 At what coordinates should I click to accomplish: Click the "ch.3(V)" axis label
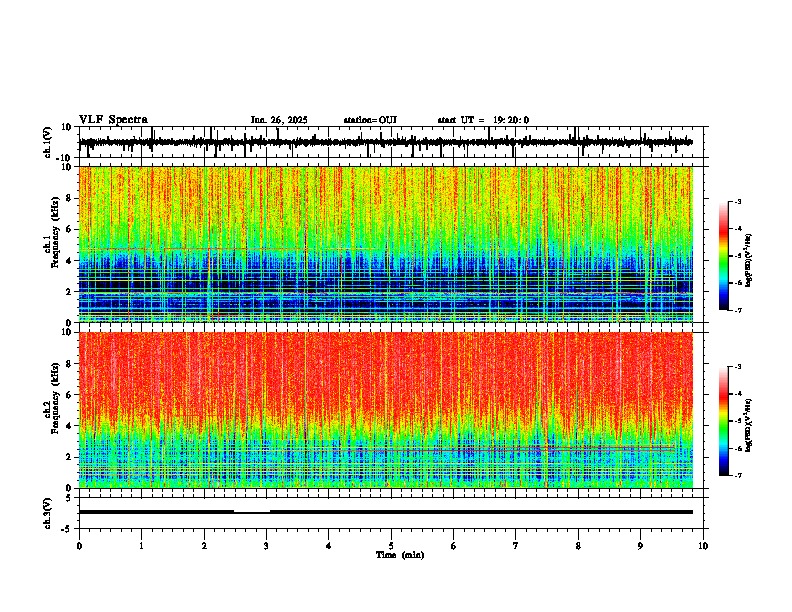pos(48,513)
